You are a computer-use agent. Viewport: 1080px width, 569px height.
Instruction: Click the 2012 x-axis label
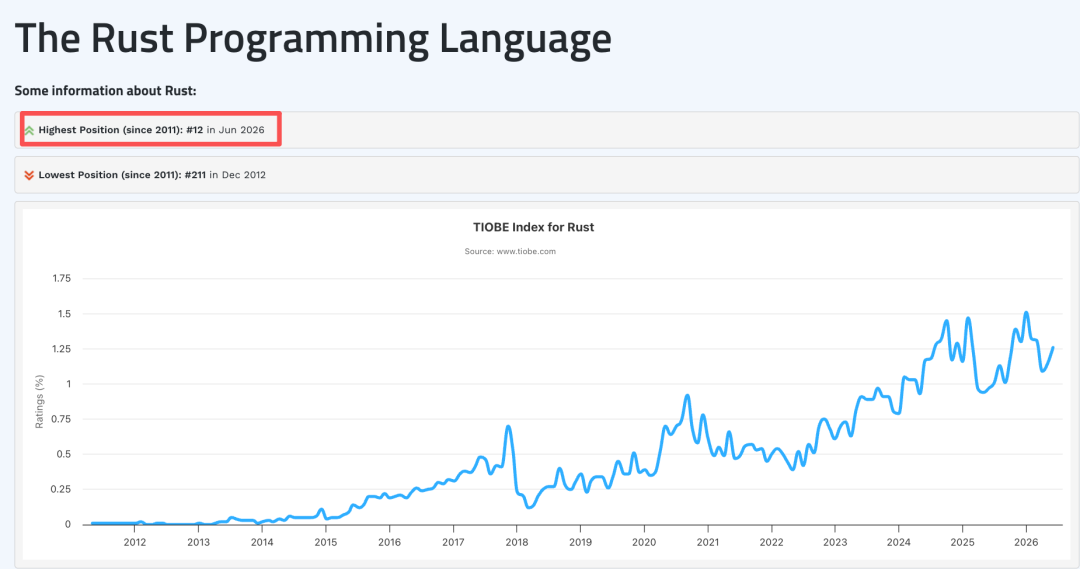coord(135,542)
